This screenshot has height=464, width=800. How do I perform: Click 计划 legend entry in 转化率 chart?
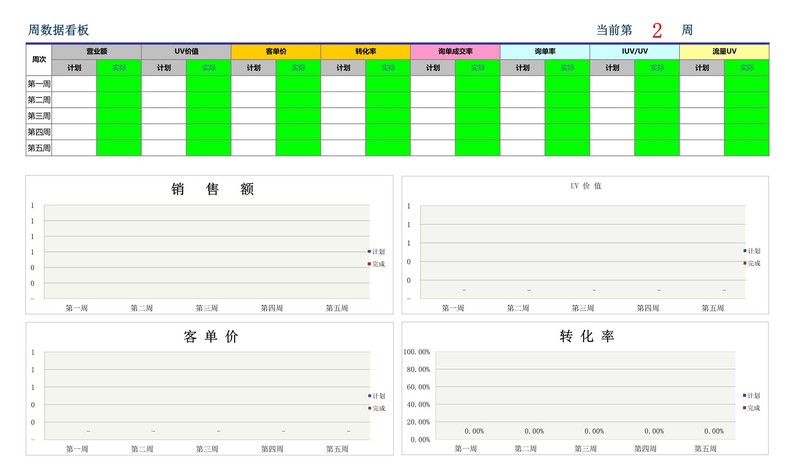752,396
